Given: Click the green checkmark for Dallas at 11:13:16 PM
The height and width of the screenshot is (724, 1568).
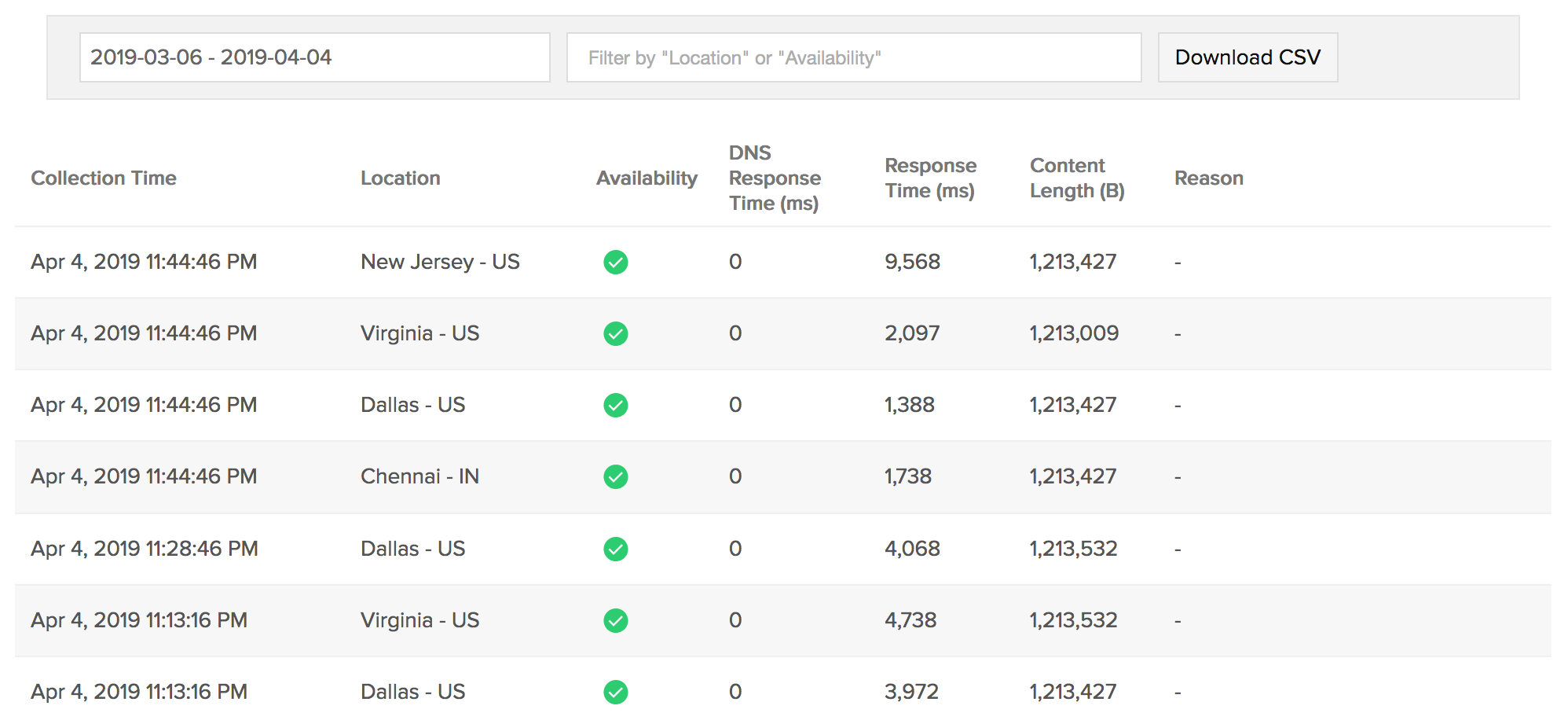Looking at the screenshot, I should (x=615, y=692).
